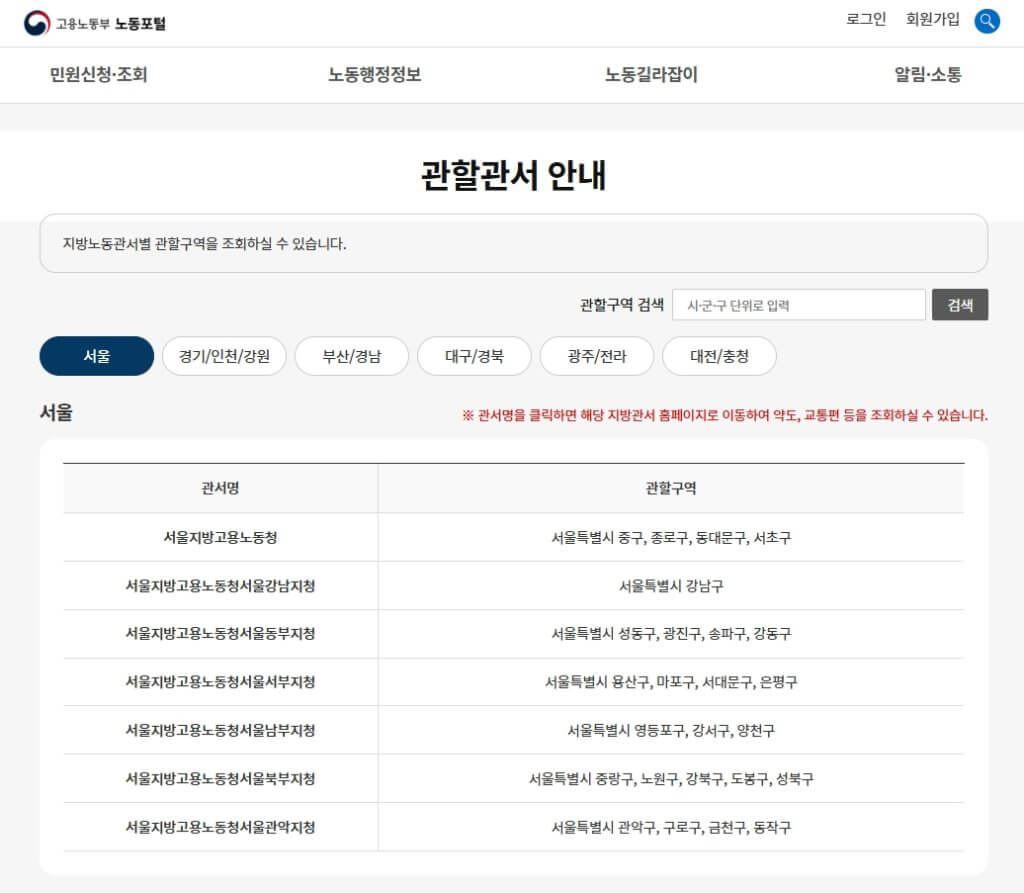The width and height of the screenshot is (1024, 893).
Task: Click cell 서울특별시 강남구
Action: point(671,586)
